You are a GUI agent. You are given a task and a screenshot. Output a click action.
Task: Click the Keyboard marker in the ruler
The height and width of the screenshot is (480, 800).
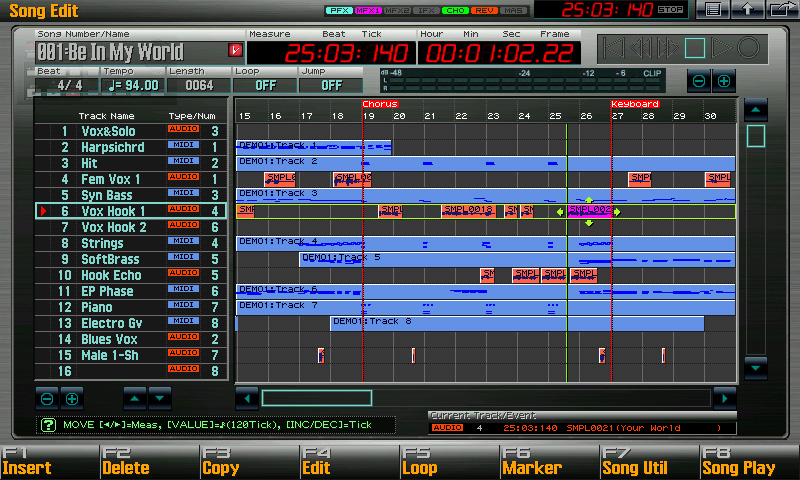[x=635, y=104]
